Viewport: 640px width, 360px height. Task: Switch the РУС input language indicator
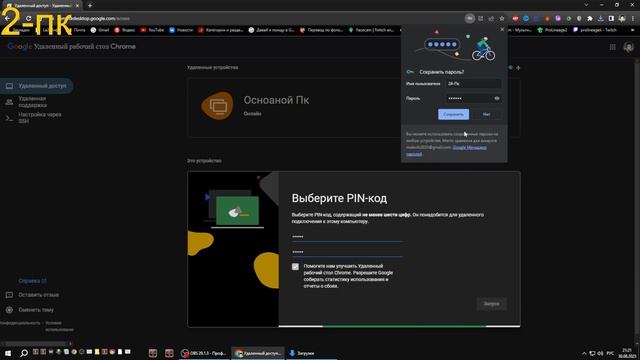click(x=610, y=353)
